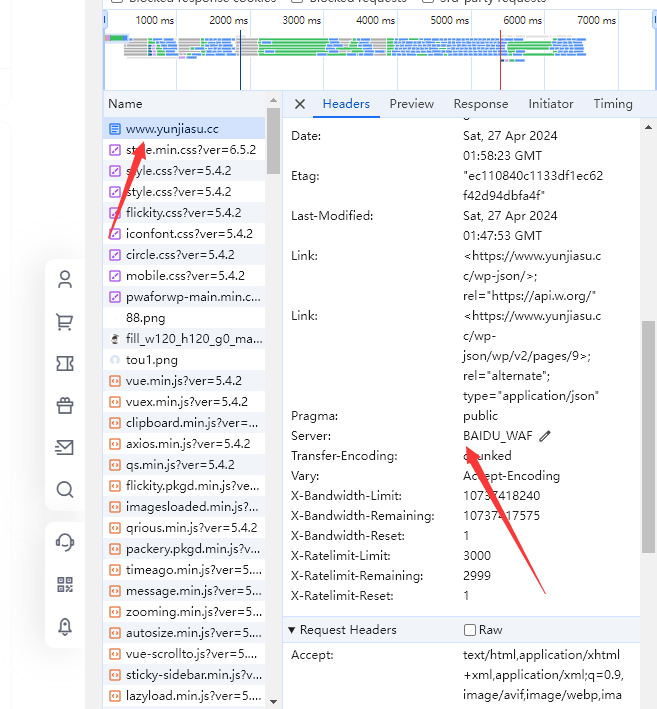Screen dimensions: 657x709
Task: Switch to the Preview tab
Action: click(411, 104)
